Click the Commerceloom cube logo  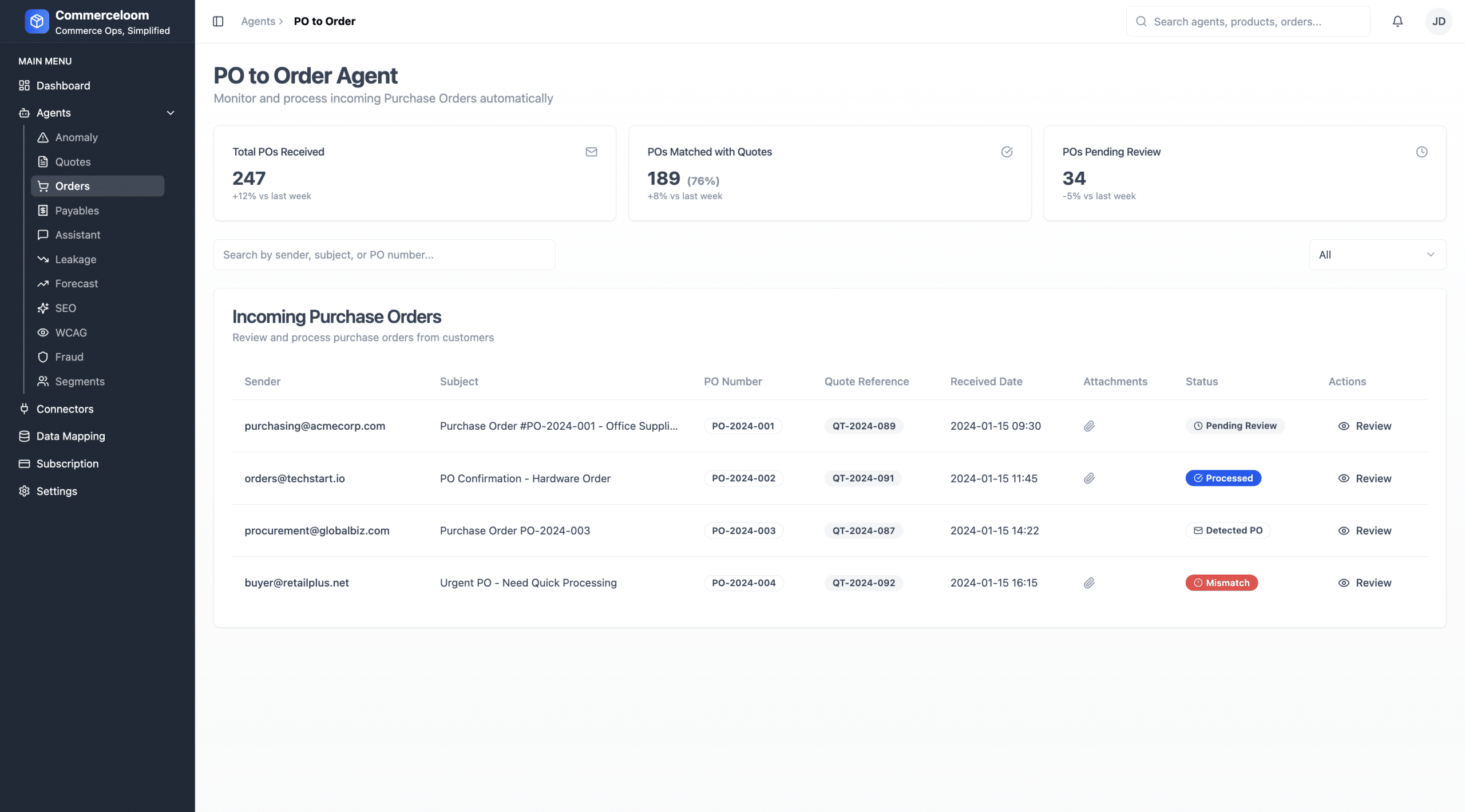(x=37, y=22)
